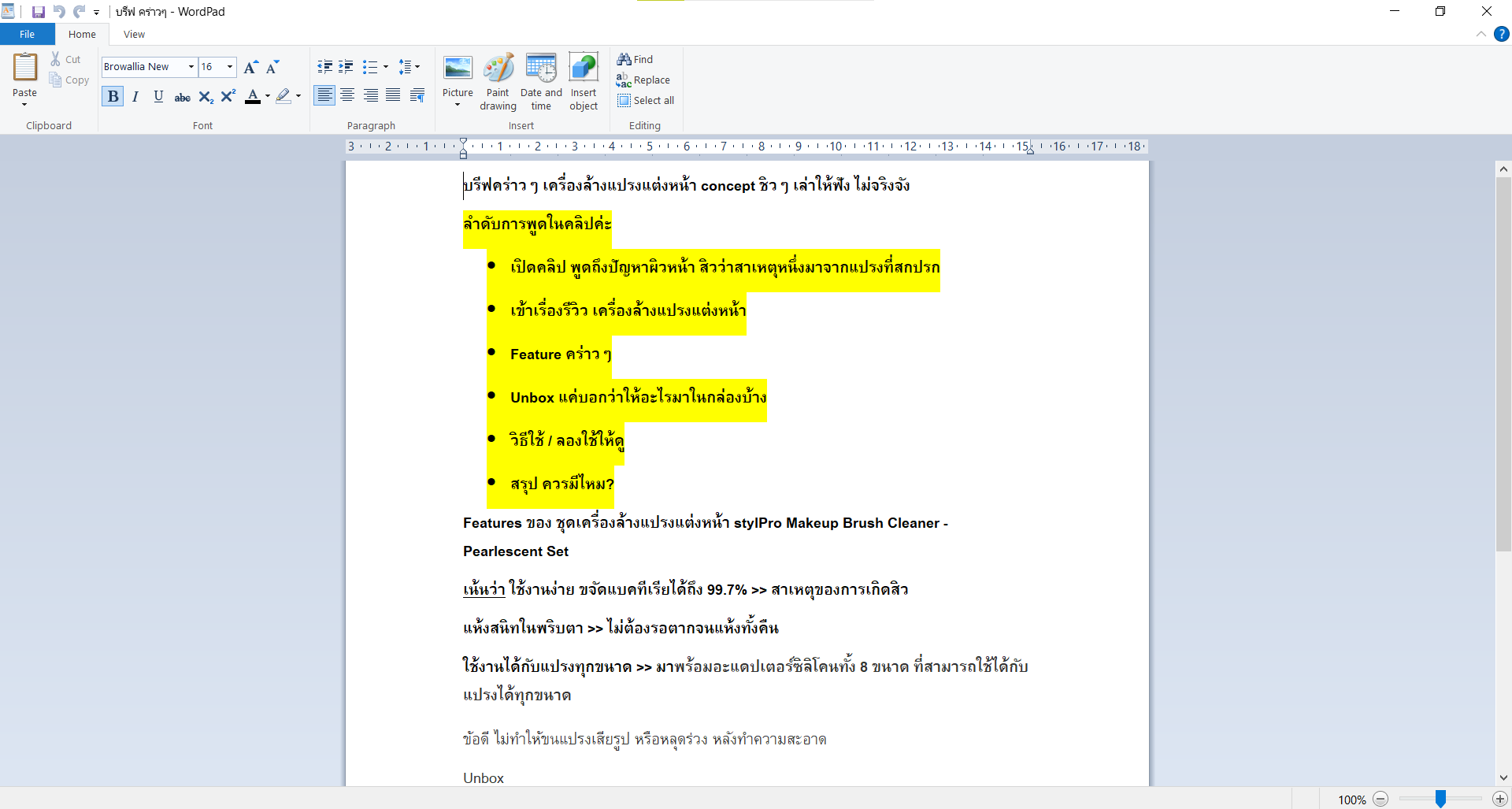Insert a Paint drawing
This screenshot has height=809, width=1512.
498,82
